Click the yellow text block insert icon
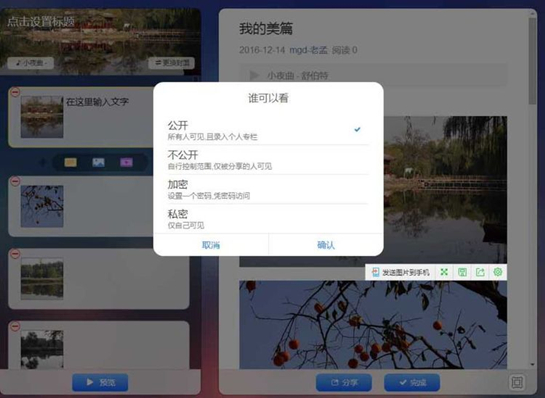 pyautogui.click(x=70, y=162)
